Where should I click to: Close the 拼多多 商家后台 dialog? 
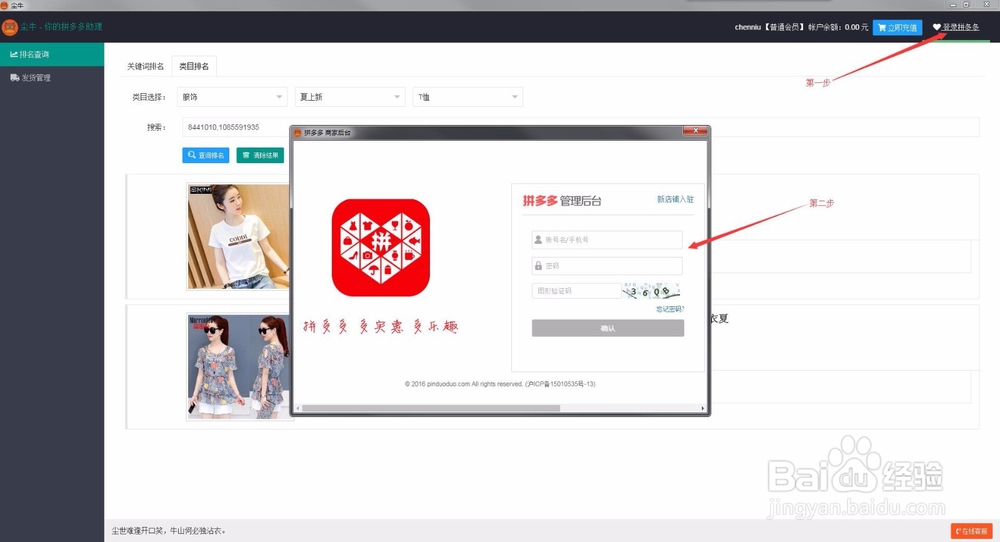point(695,131)
